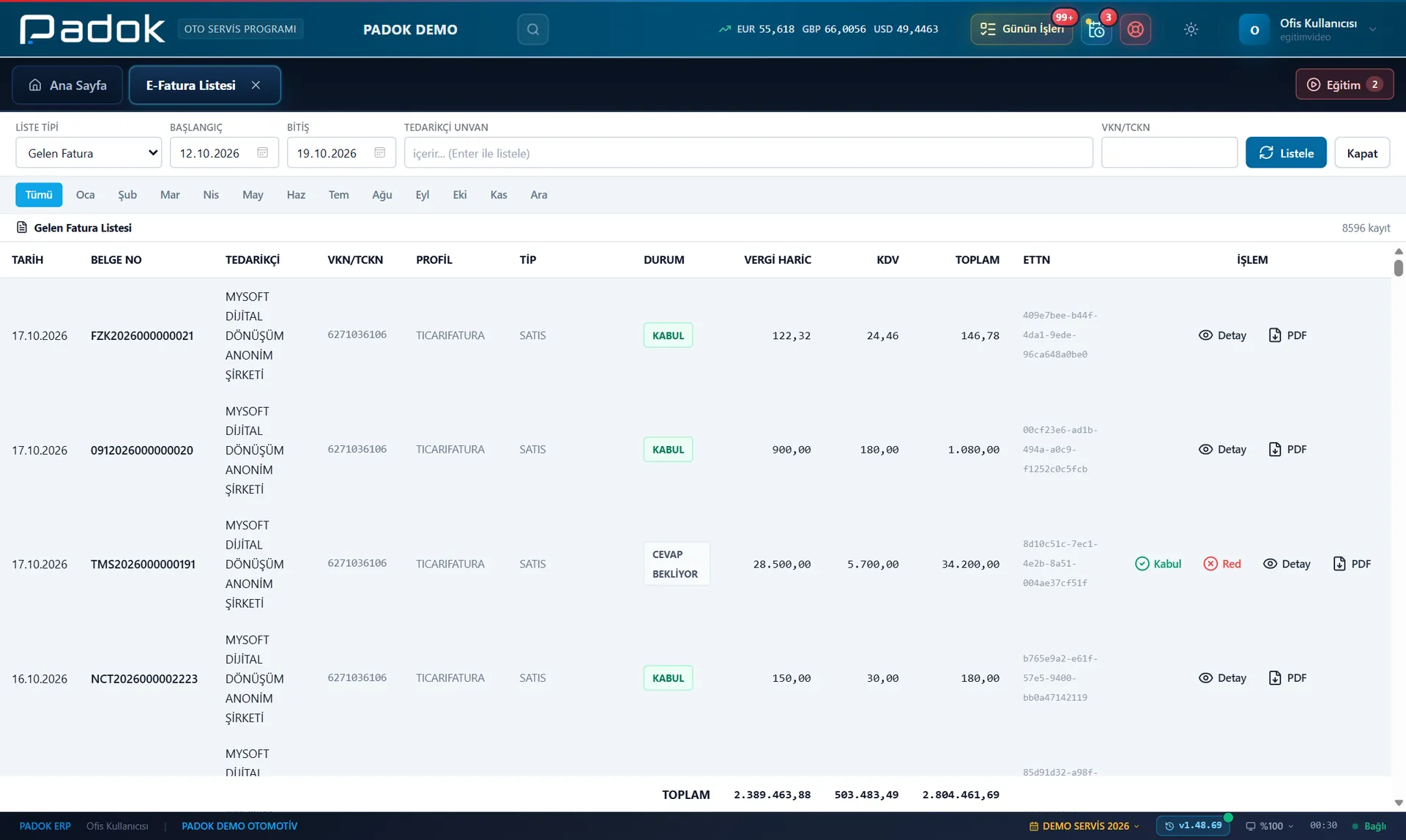Click the v1.48.69 version badge
Screen dimensions: 1406x840
click(1193, 826)
